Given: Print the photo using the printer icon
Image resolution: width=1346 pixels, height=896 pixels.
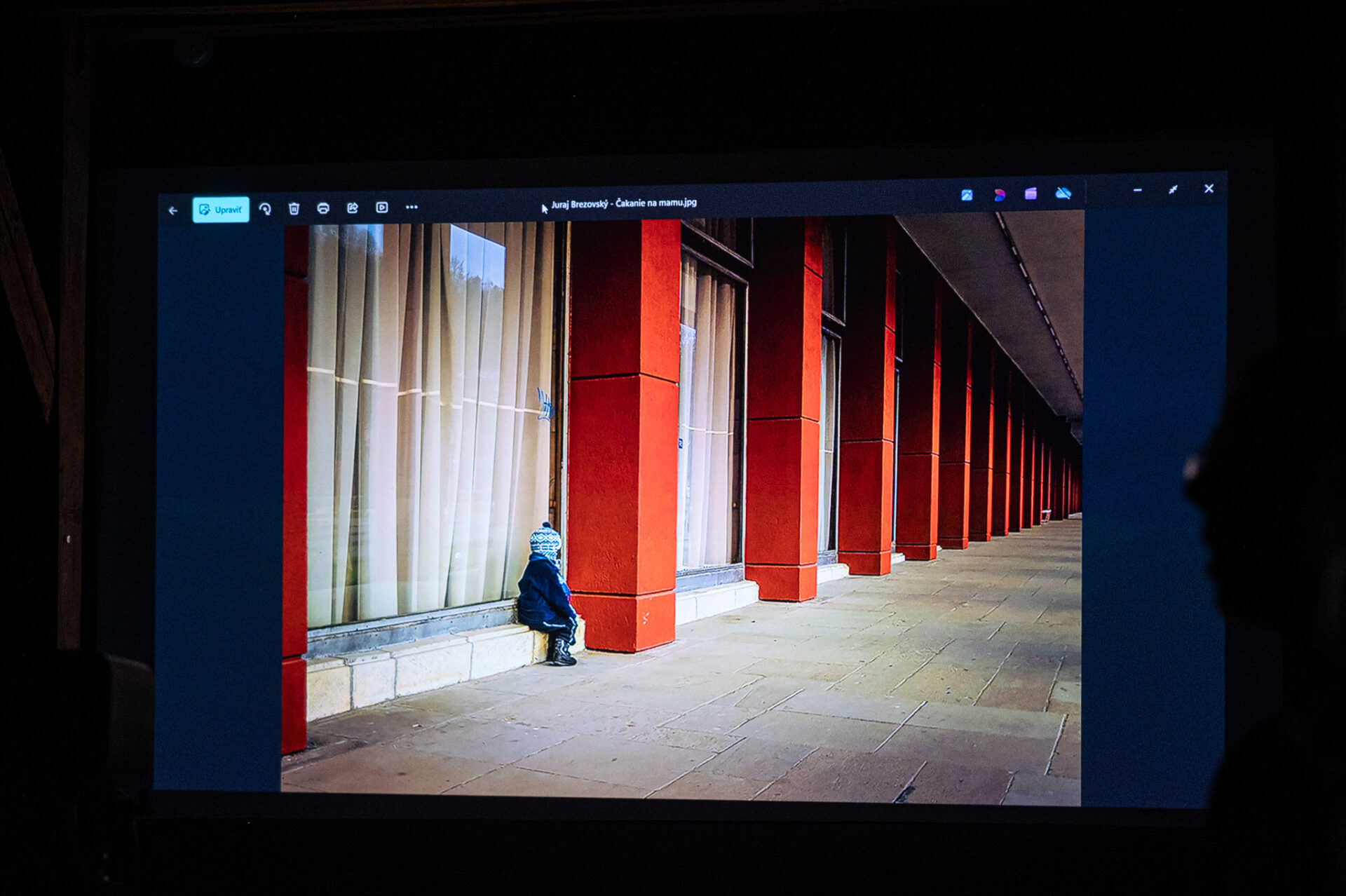Looking at the screenshot, I should 323,208.
